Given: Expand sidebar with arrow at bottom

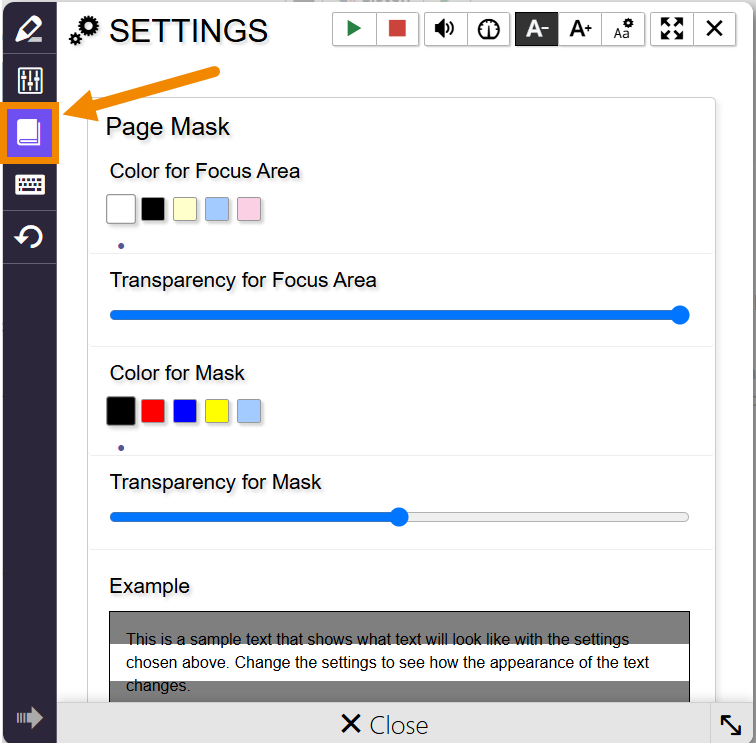Looking at the screenshot, I should click(29, 717).
